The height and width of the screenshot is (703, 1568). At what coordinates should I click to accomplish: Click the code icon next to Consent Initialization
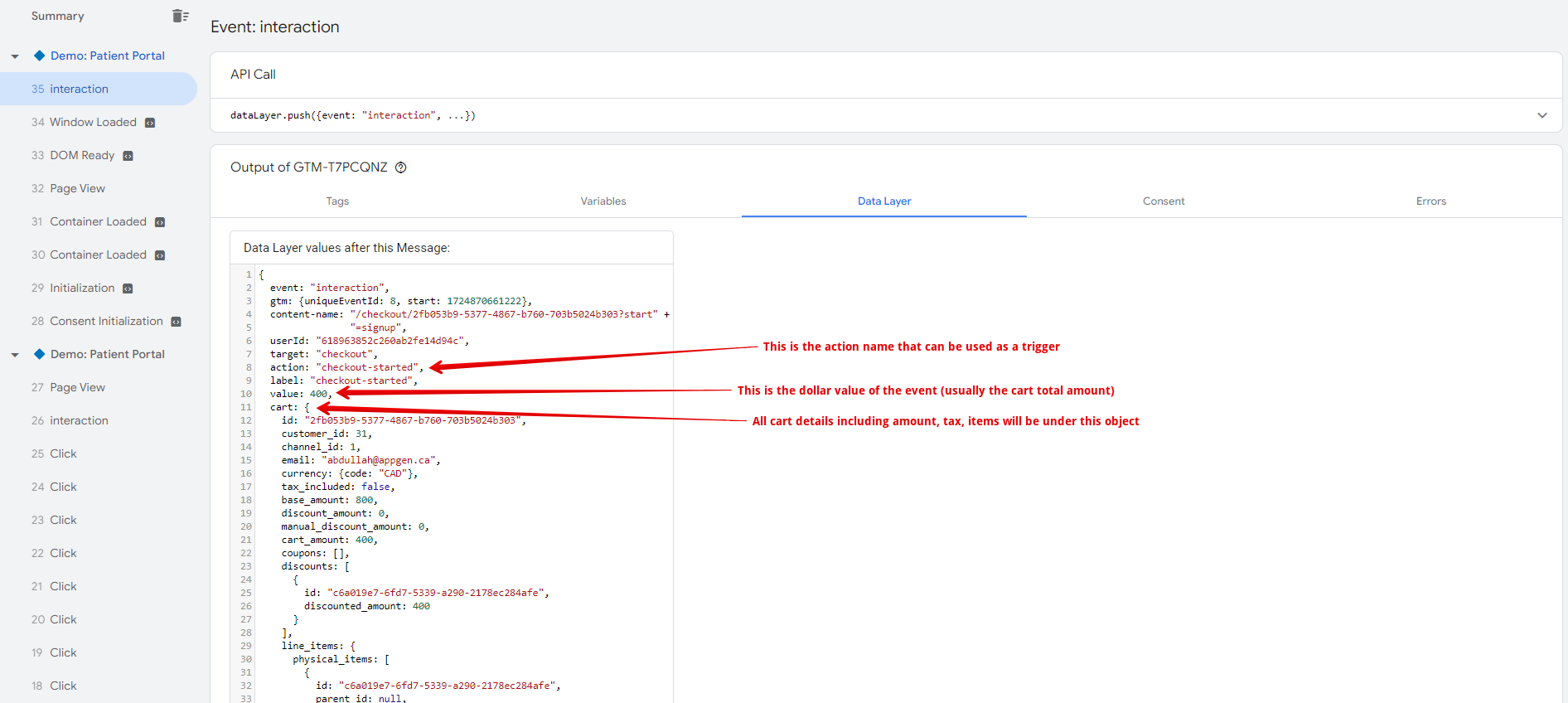176,322
